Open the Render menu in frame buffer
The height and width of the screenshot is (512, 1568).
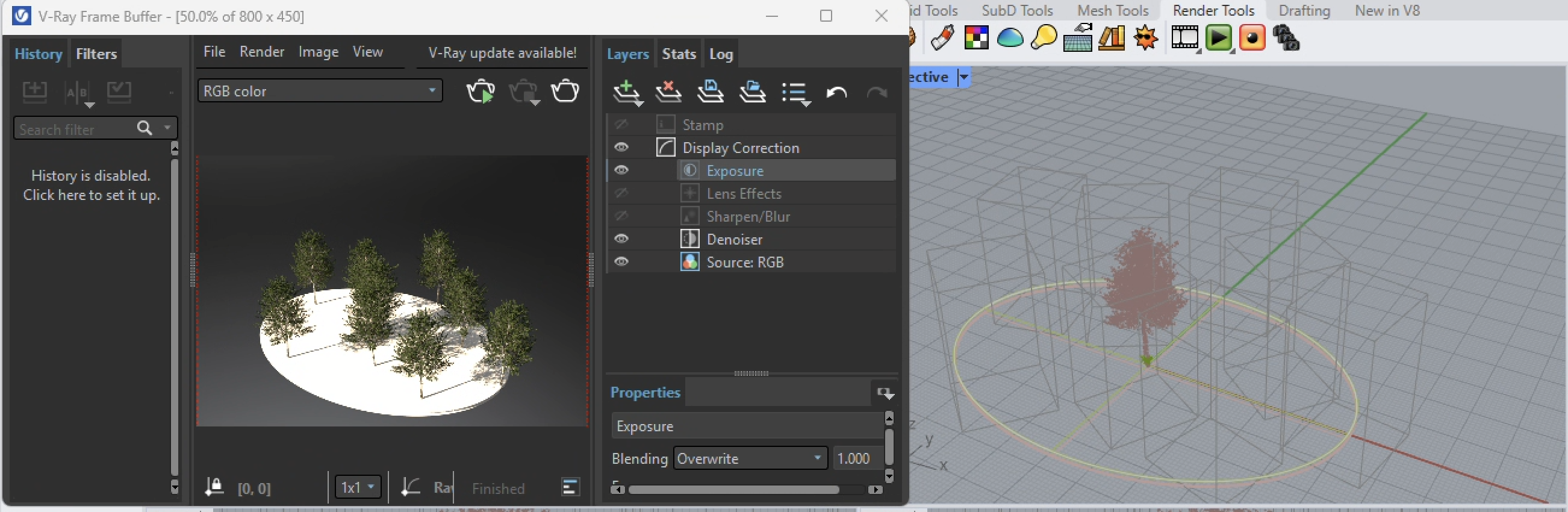click(x=261, y=52)
